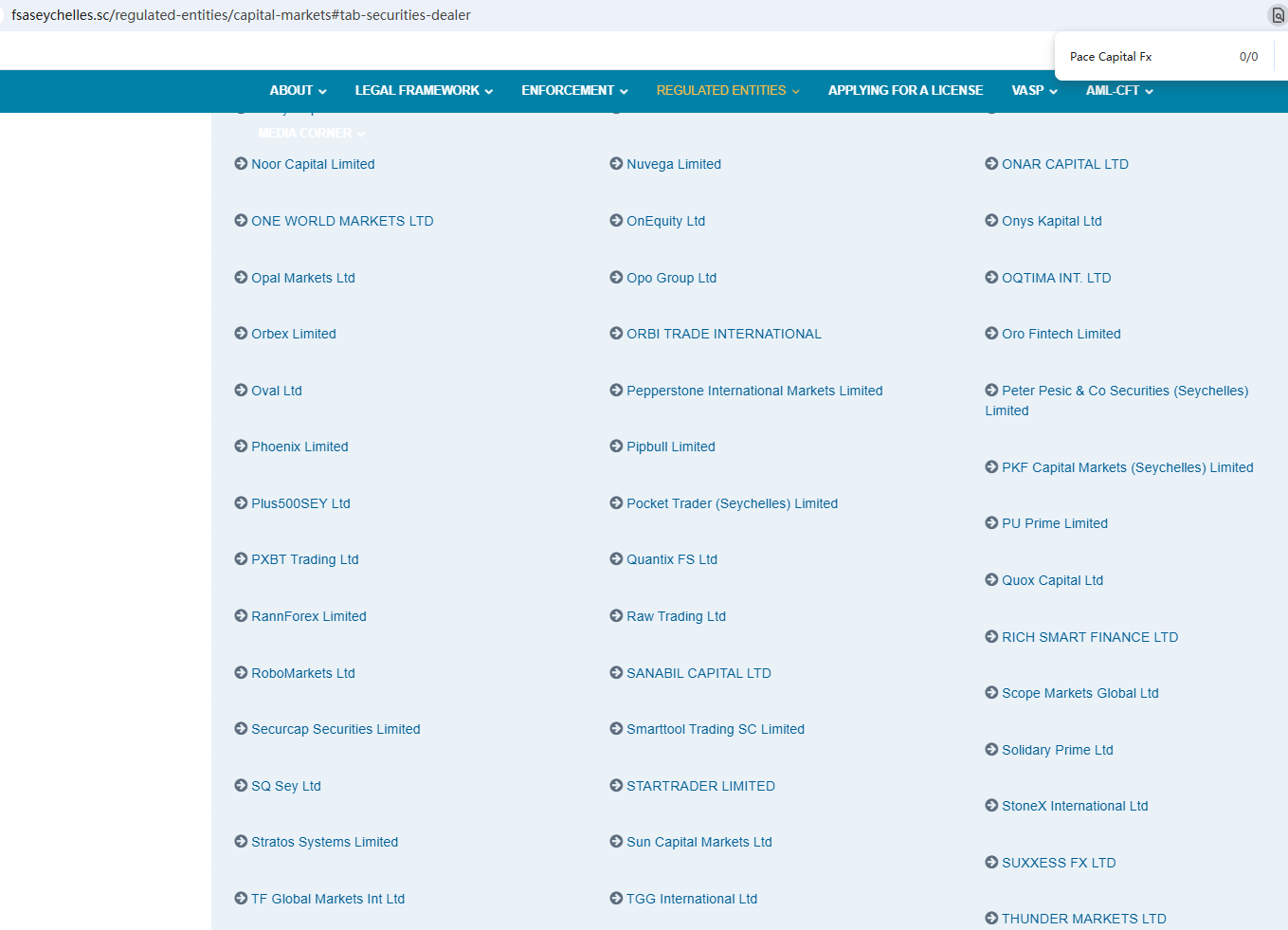The height and width of the screenshot is (930, 1288).
Task: Click the arrow icon beside ORBI TRADE INTERNATIONAL
Action: point(616,334)
